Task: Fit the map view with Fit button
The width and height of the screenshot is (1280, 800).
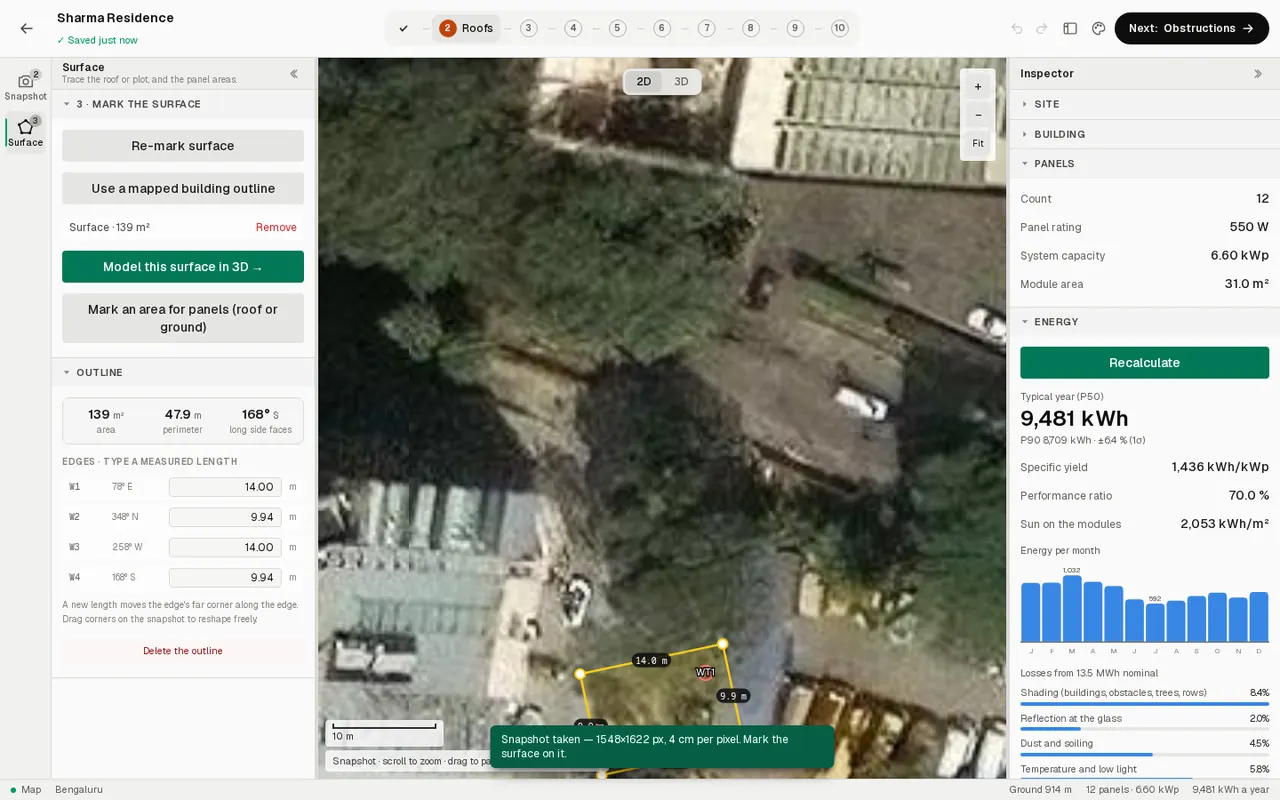Action: click(x=978, y=143)
